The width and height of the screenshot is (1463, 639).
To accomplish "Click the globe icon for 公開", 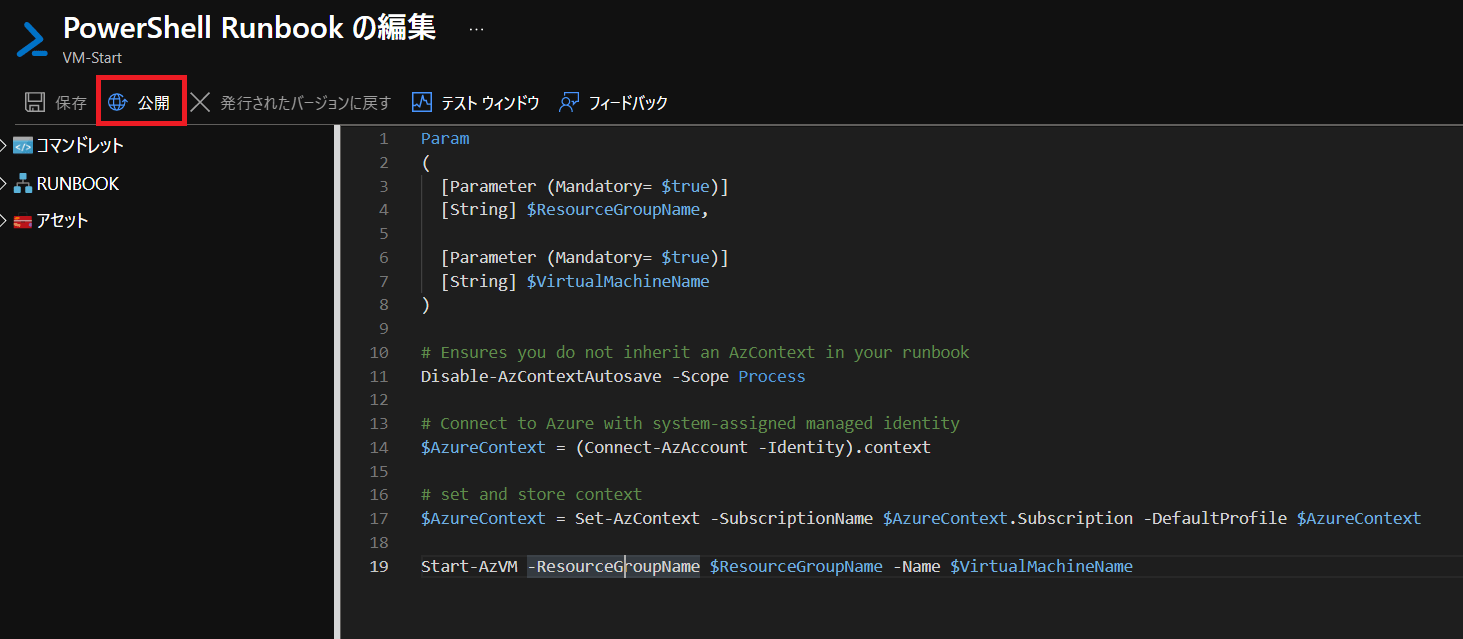I will coord(118,102).
